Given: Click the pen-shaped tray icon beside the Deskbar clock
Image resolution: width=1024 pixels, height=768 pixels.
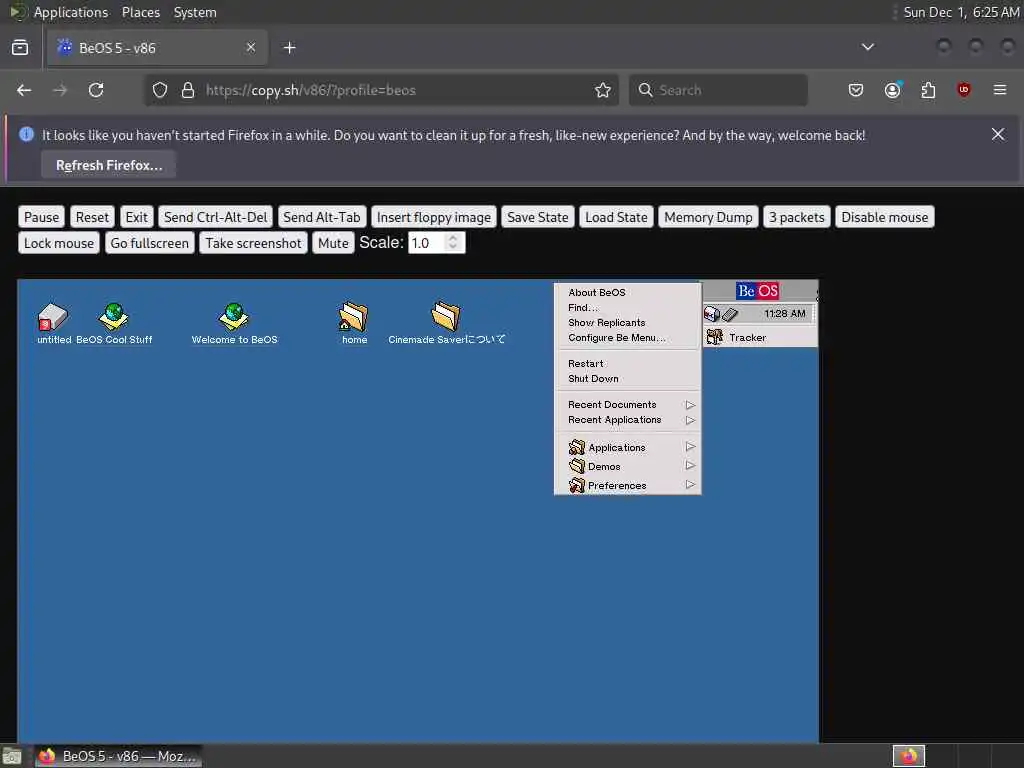Looking at the screenshot, I should [729, 315].
